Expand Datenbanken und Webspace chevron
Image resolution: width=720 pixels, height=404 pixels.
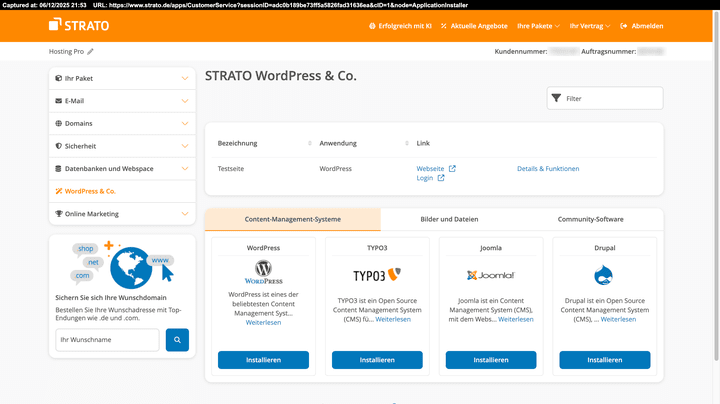coord(185,168)
